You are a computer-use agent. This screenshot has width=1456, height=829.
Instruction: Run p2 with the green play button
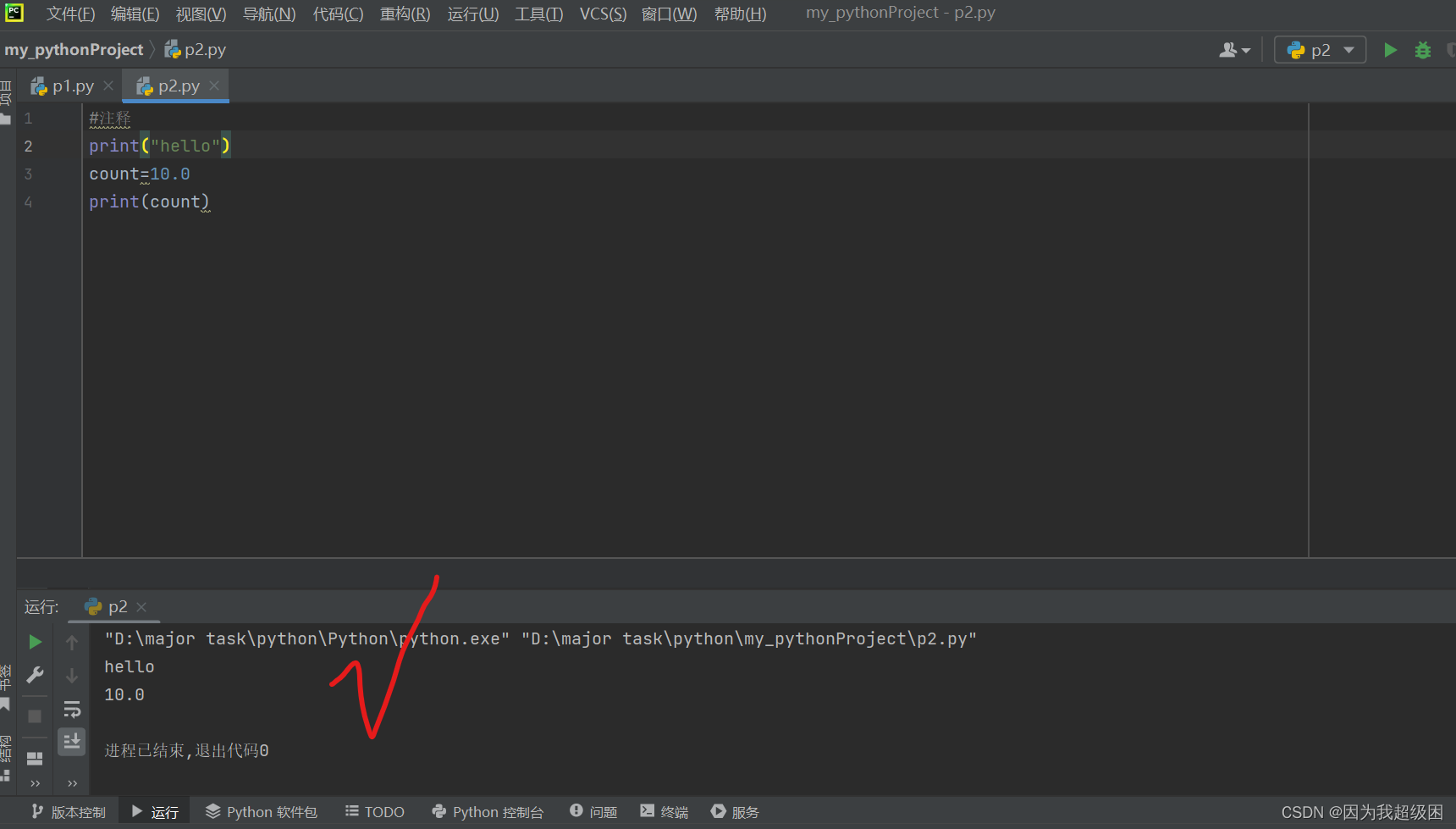[x=1390, y=50]
